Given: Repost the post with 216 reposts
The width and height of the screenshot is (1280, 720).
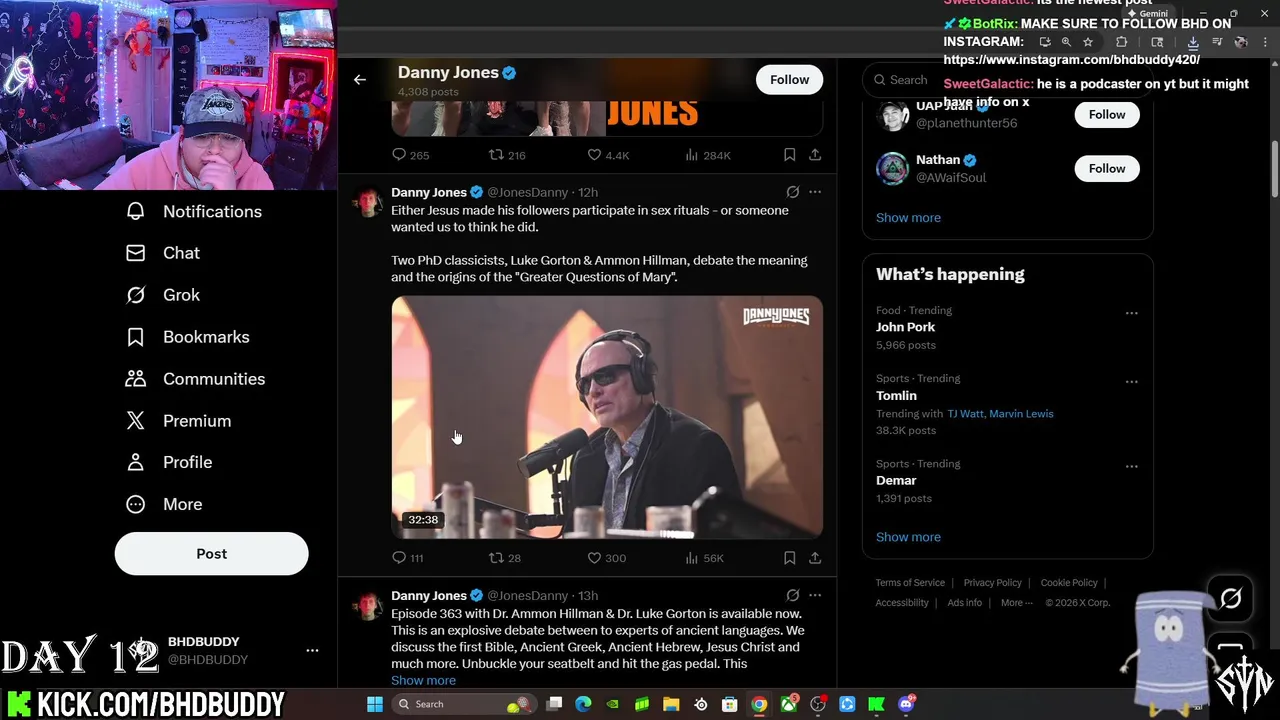Looking at the screenshot, I should pos(506,155).
